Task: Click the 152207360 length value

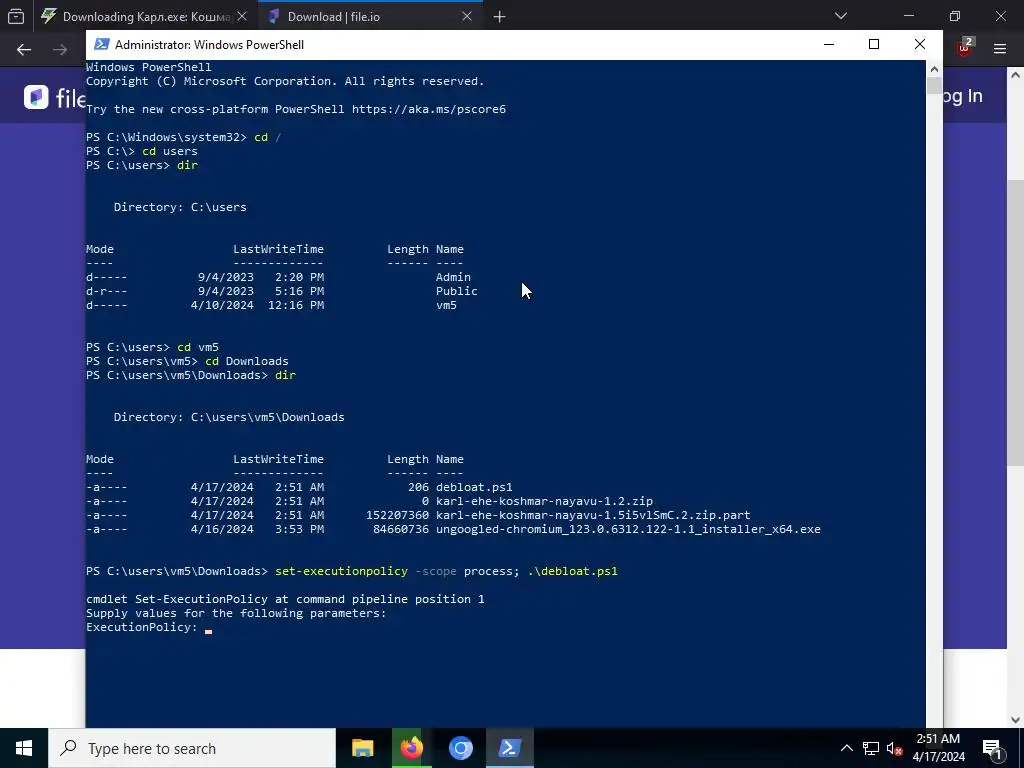Action: tap(397, 515)
